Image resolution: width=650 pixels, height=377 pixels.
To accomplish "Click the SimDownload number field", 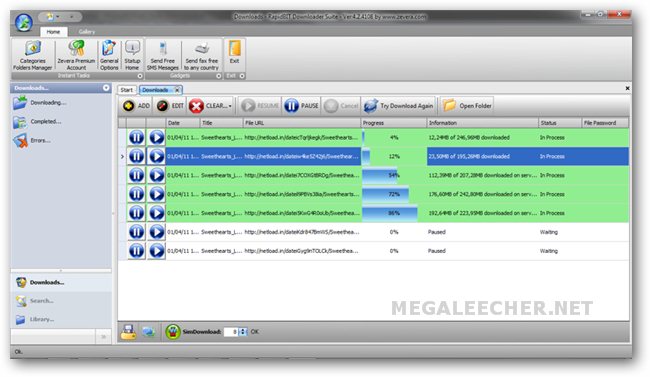I will tap(231, 332).
